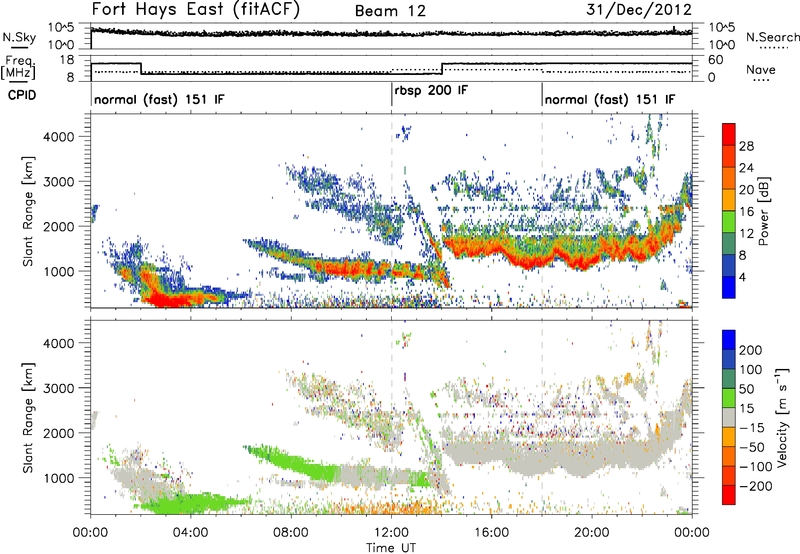
Task: Click the "Nave" legend label
Action: click(x=760, y=70)
